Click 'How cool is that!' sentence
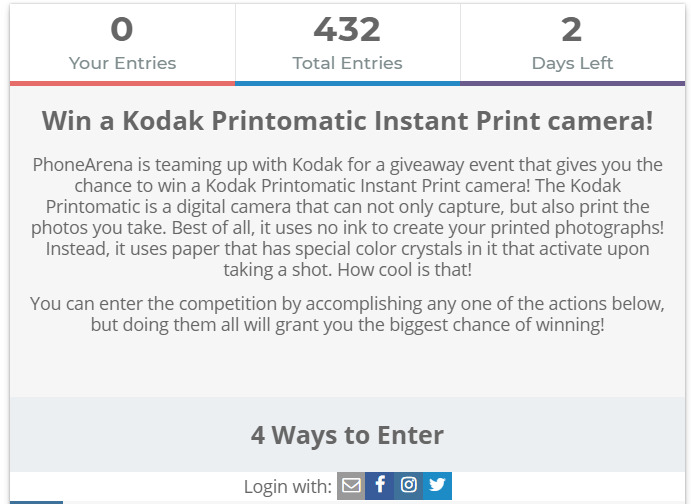The image size is (691, 504). coord(405,270)
